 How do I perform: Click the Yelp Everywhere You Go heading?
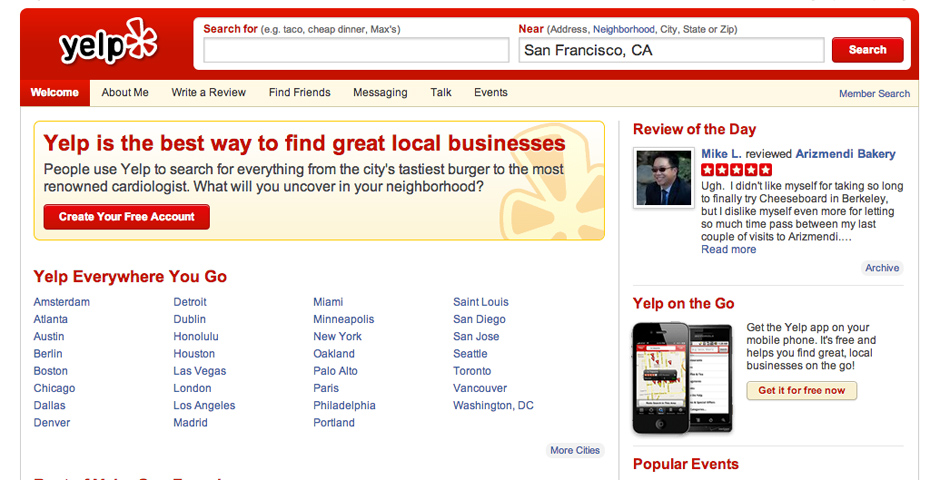[x=130, y=276]
